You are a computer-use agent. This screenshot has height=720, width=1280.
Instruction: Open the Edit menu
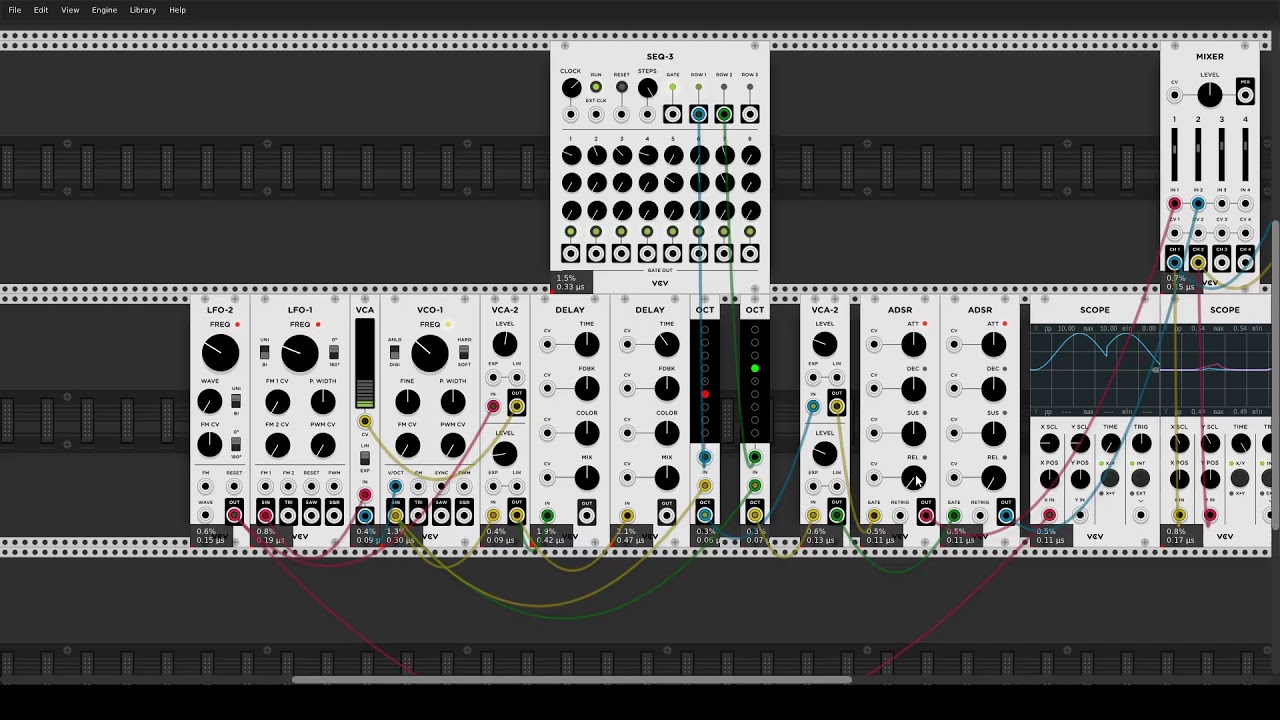tap(41, 10)
